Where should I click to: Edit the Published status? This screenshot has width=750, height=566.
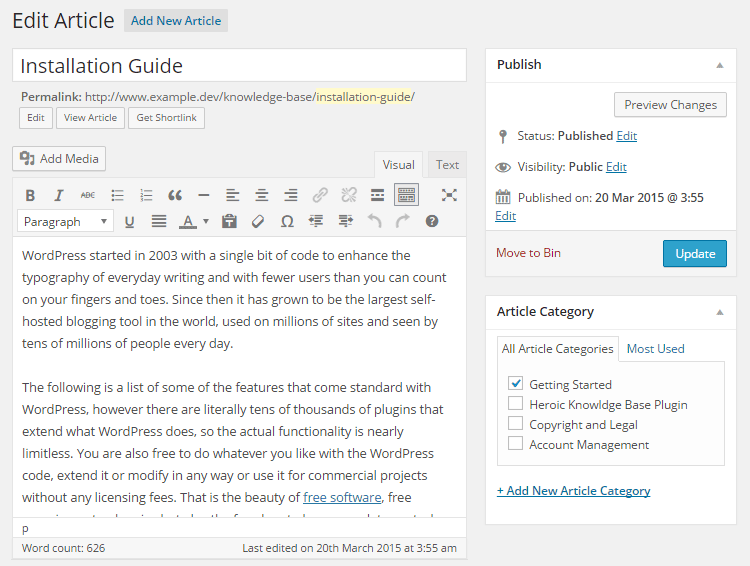pyautogui.click(x=627, y=136)
